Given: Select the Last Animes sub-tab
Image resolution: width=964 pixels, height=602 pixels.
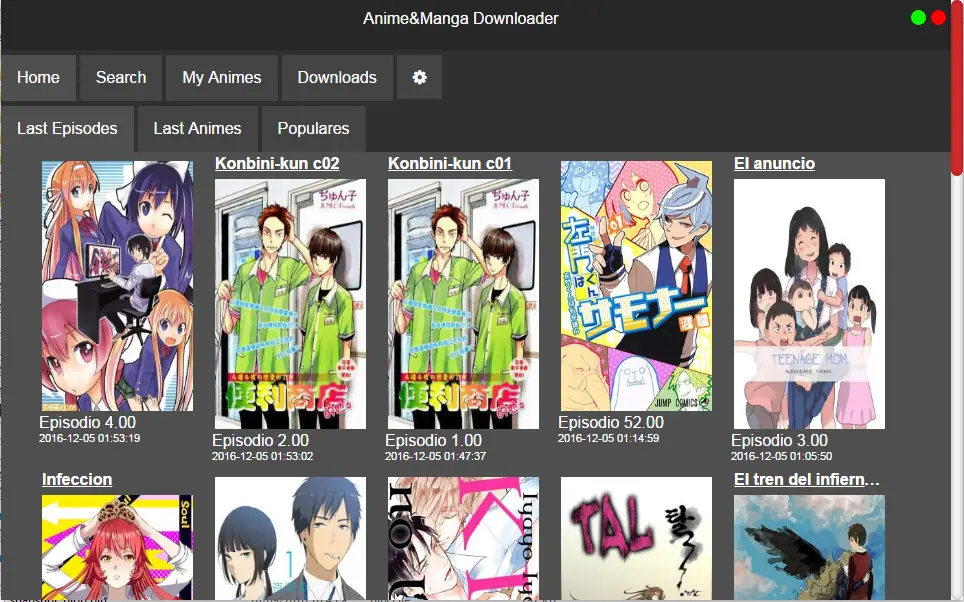Looking at the screenshot, I should 197,129.
